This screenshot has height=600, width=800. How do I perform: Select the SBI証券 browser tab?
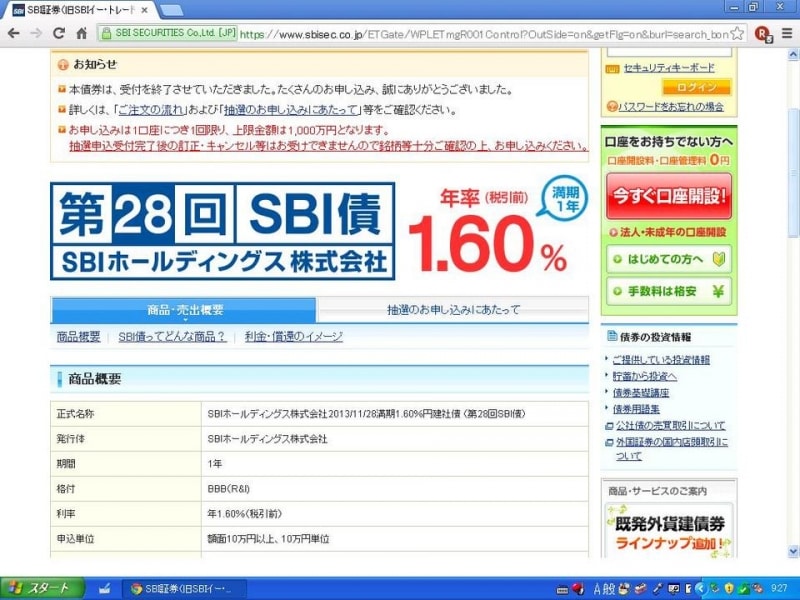point(79,10)
